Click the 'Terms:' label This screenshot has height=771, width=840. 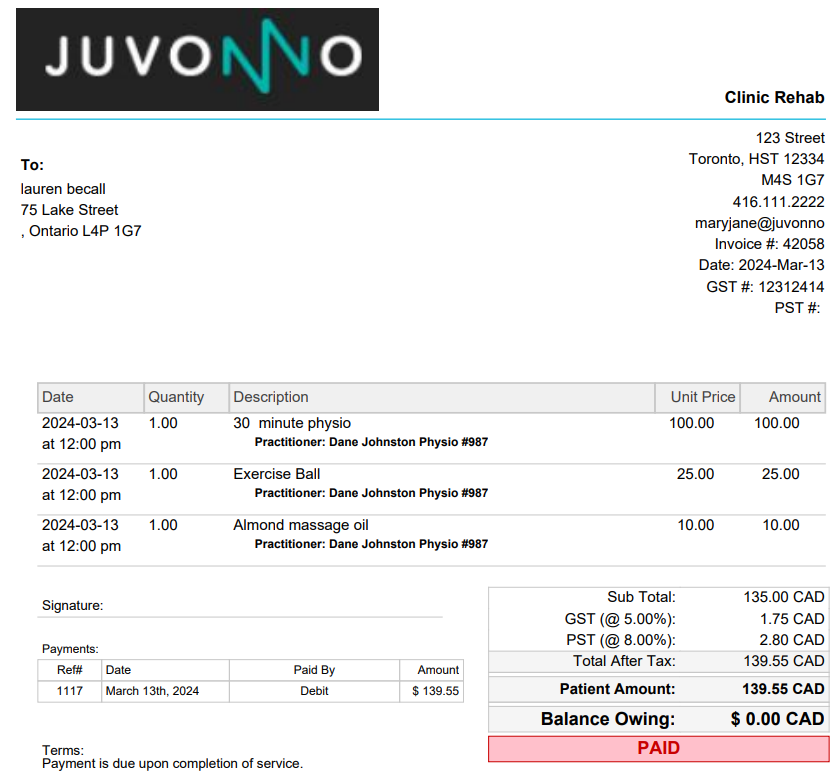coord(63,750)
